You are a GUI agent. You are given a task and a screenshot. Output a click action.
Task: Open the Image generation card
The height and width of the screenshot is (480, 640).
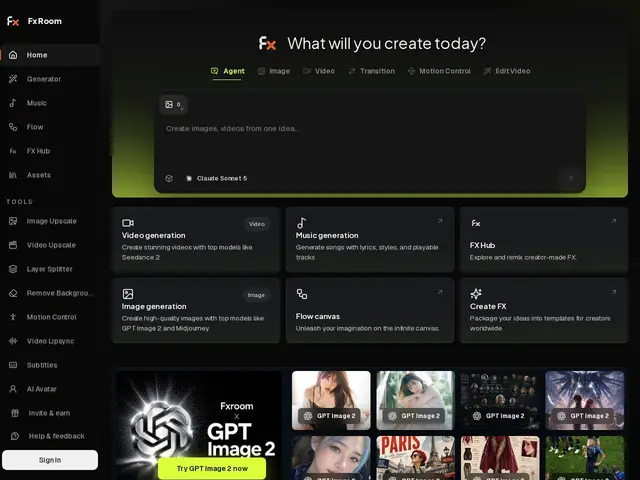(x=196, y=311)
